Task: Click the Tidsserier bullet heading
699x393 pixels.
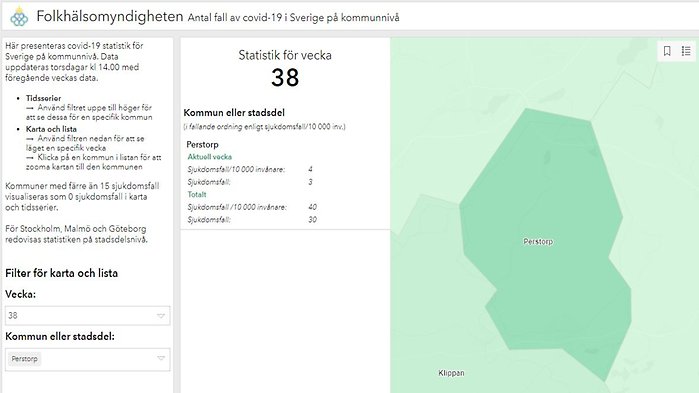Action: coord(43,98)
